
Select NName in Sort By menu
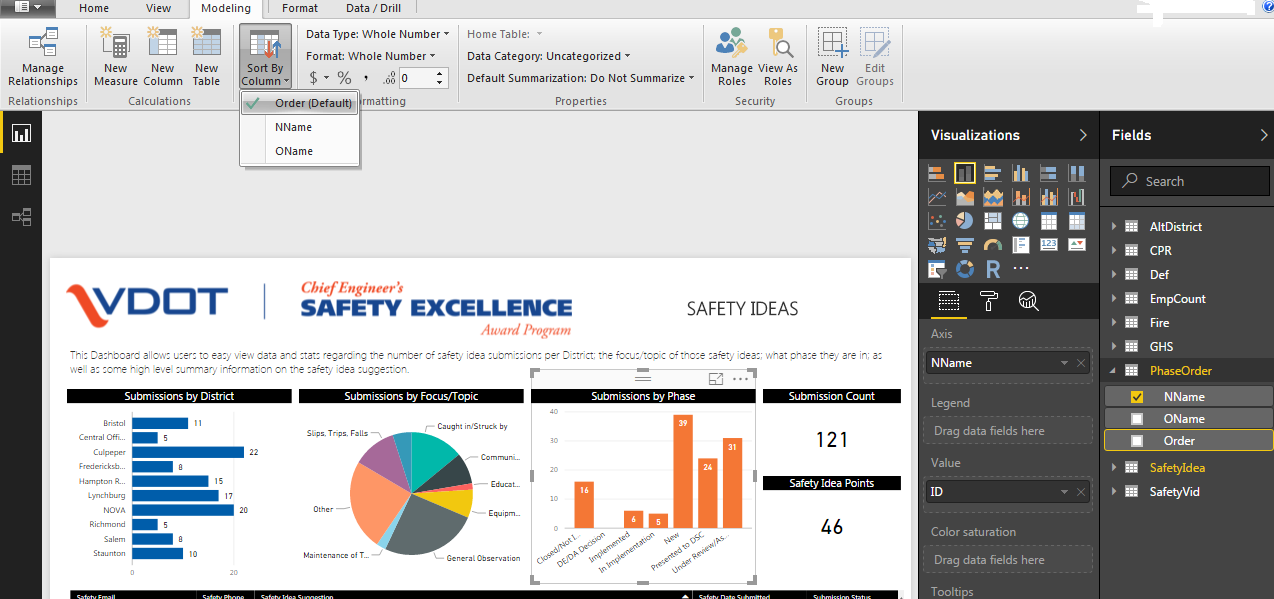click(299, 127)
